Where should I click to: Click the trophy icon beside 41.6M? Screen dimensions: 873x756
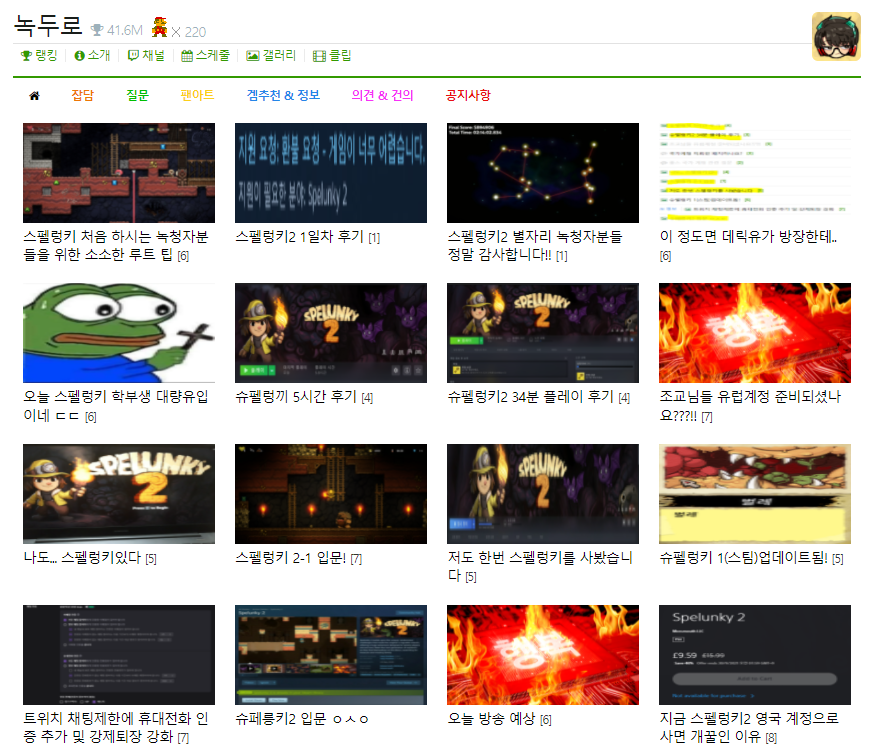point(97,30)
